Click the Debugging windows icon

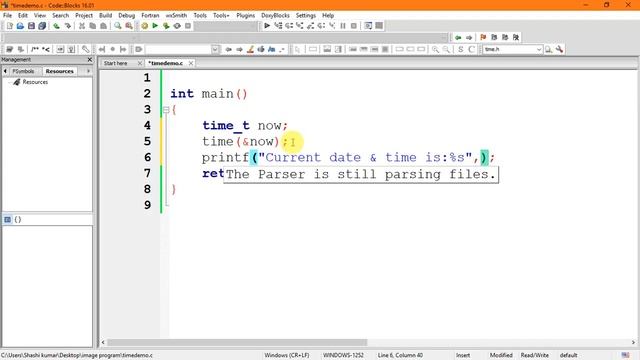pyautogui.click(x=368, y=26)
